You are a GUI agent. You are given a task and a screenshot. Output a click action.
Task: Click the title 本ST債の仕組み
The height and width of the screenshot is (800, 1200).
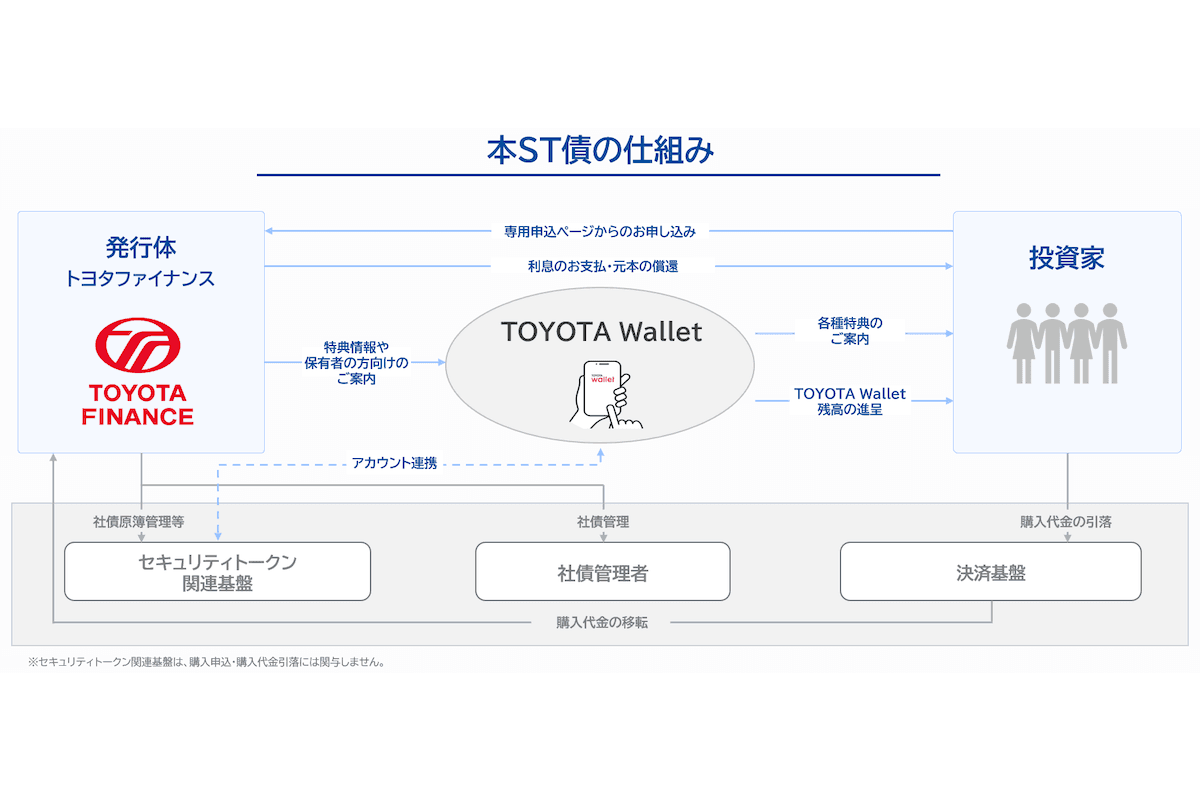point(600,150)
